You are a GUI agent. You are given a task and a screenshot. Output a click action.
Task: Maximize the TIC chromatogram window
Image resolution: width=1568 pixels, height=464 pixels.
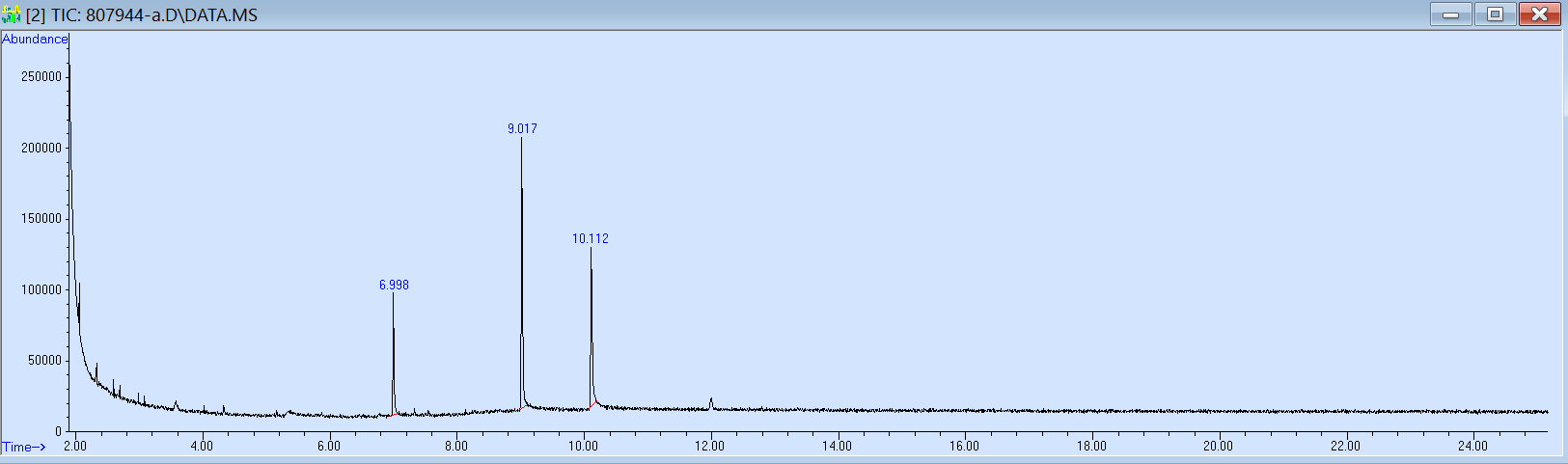(x=1495, y=14)
